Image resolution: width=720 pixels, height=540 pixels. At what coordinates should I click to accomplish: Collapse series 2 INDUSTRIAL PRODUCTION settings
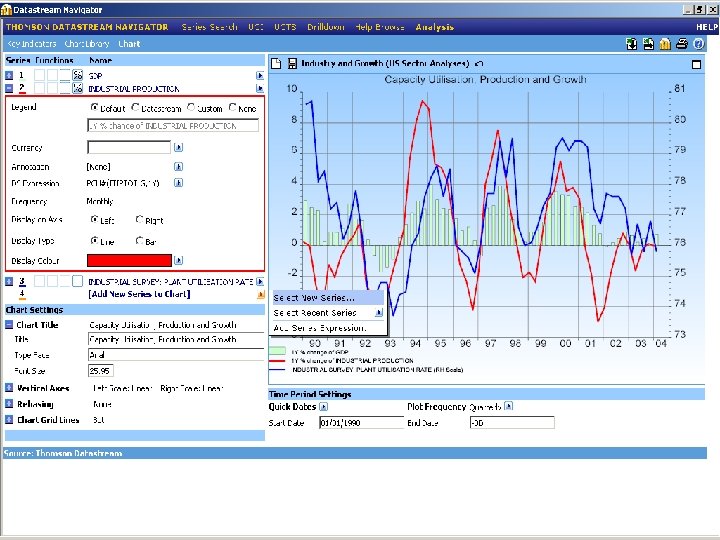(9, 88)
